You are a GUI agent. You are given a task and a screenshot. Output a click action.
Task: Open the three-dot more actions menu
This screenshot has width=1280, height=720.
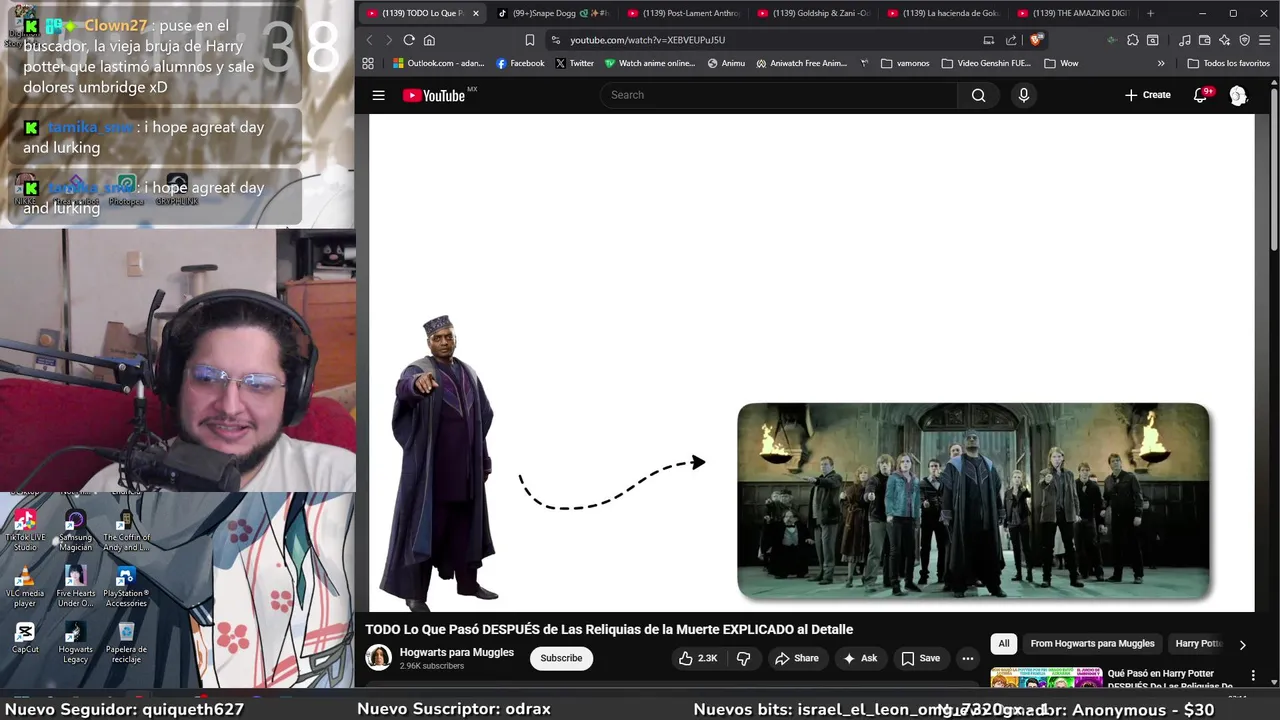click(967, 658)
